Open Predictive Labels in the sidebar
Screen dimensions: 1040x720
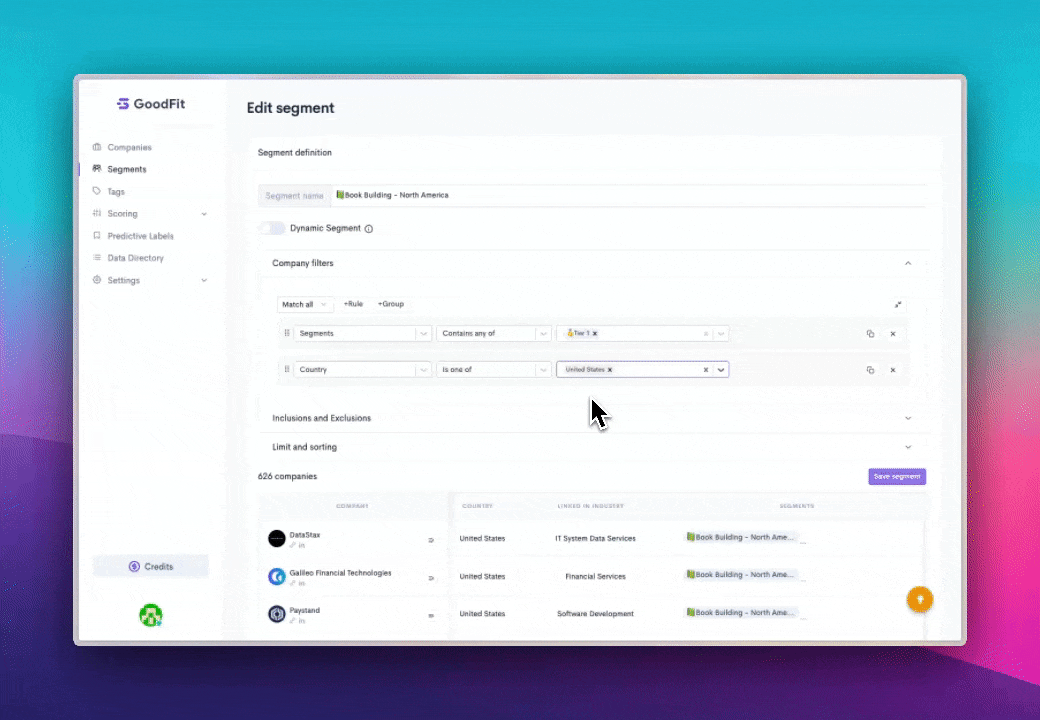click(140, 236)
